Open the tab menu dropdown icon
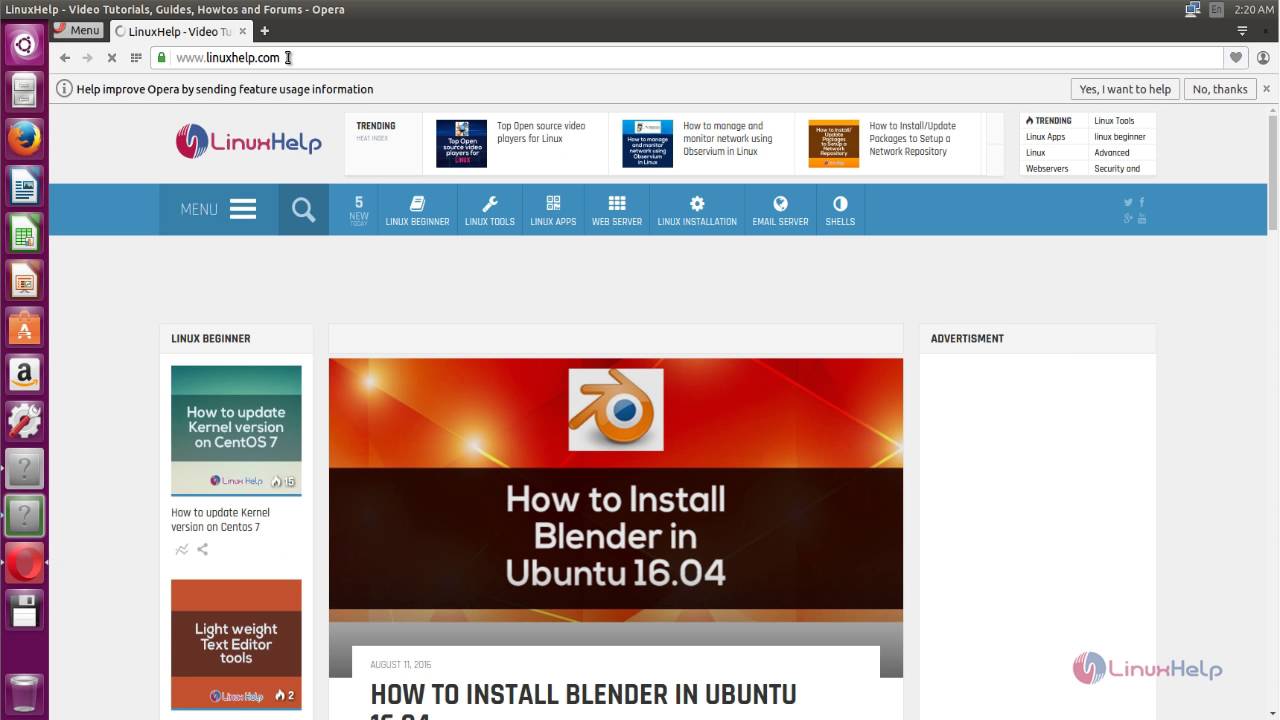 pos(1242,31)
